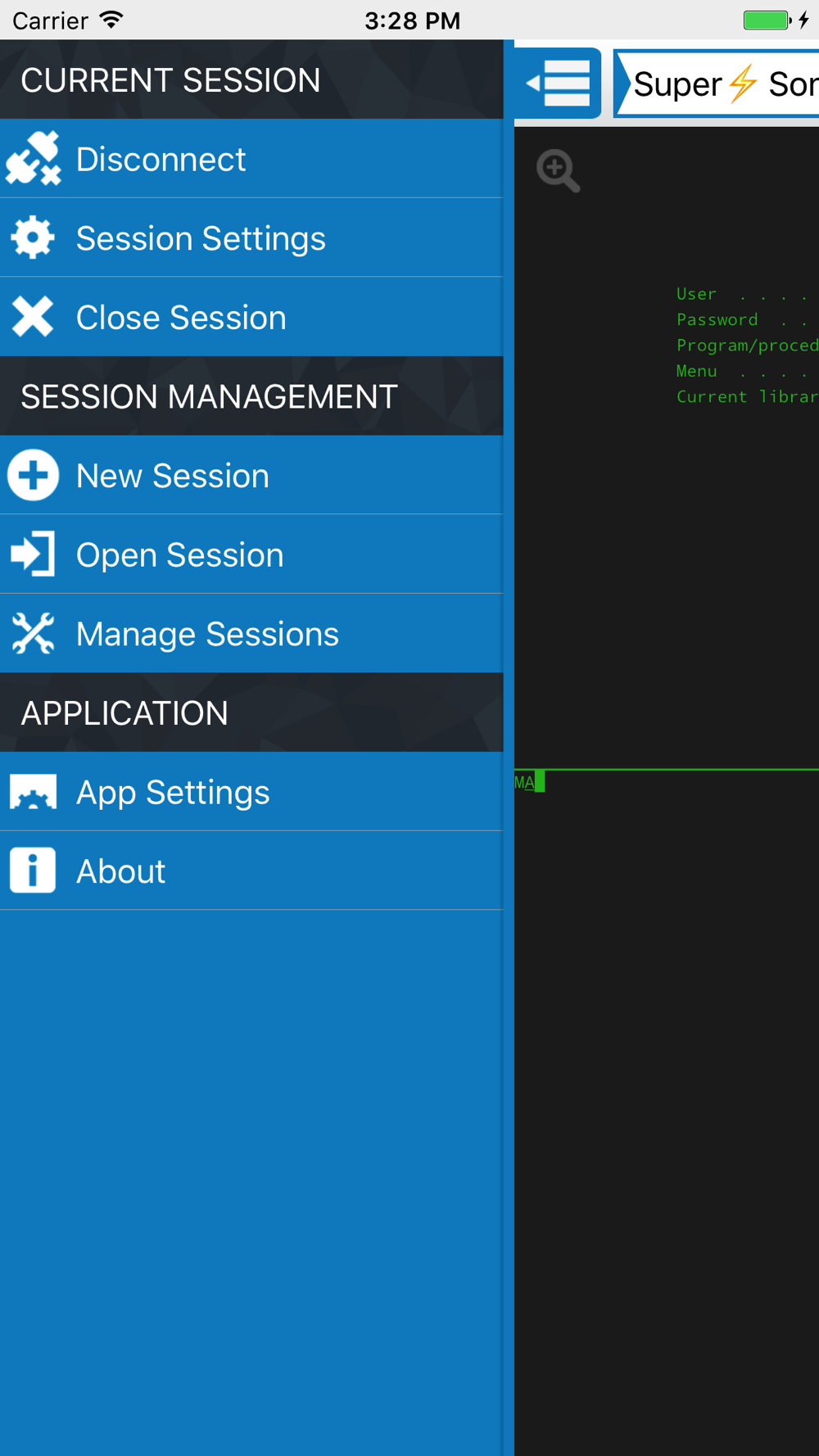Tap the New Session plus icon
Viewport: 819px width, 1456px height.
tap(33, 475)
